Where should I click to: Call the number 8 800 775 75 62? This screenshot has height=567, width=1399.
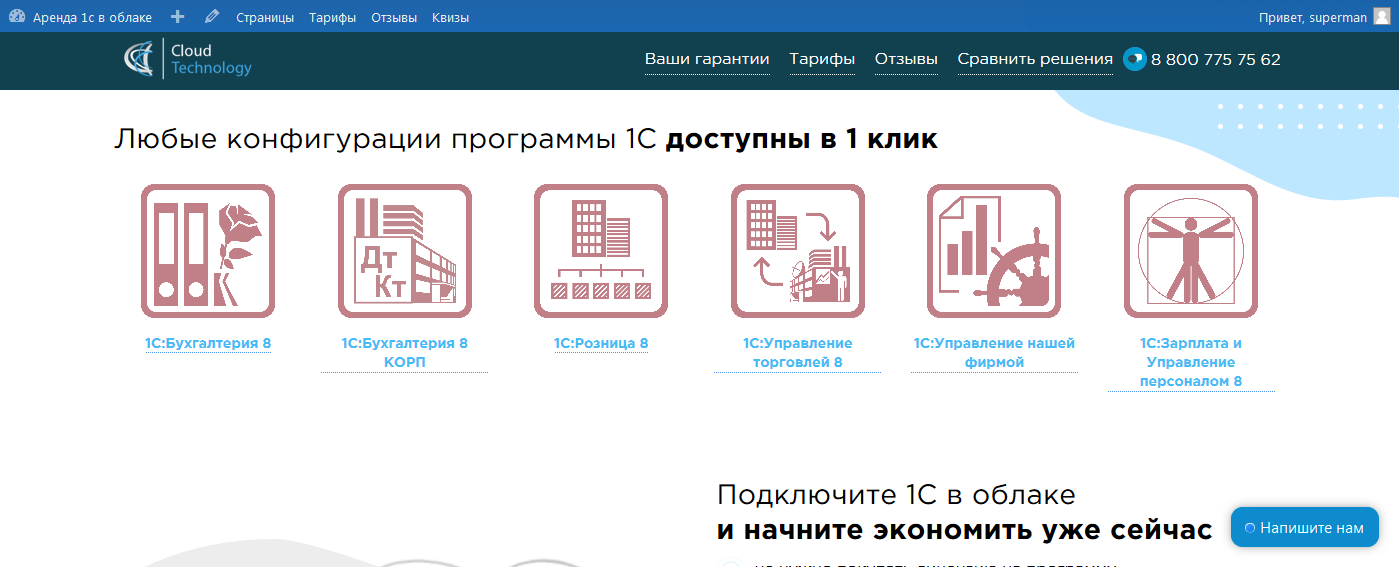pyautogui.click(x=1216, y=59)
